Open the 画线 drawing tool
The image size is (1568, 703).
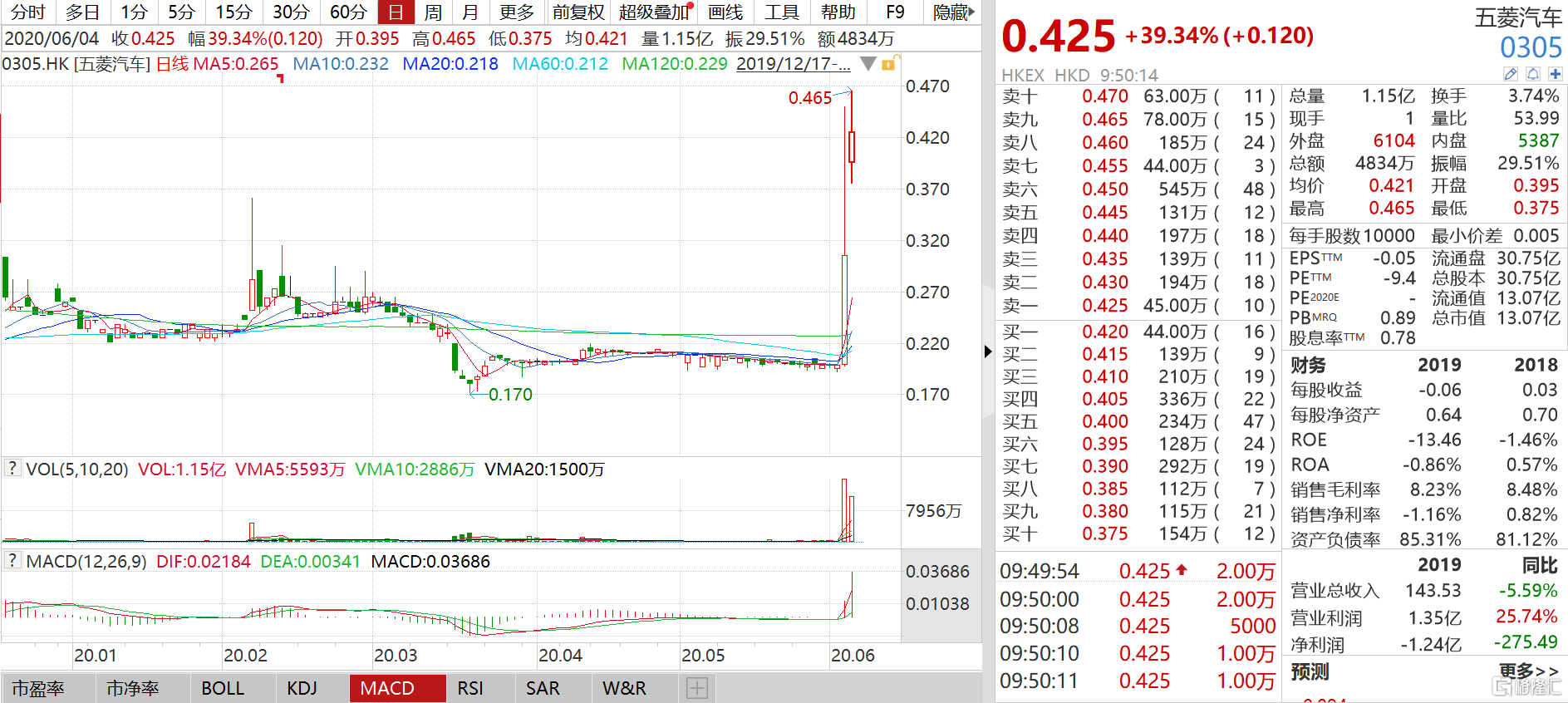(725, 12)
